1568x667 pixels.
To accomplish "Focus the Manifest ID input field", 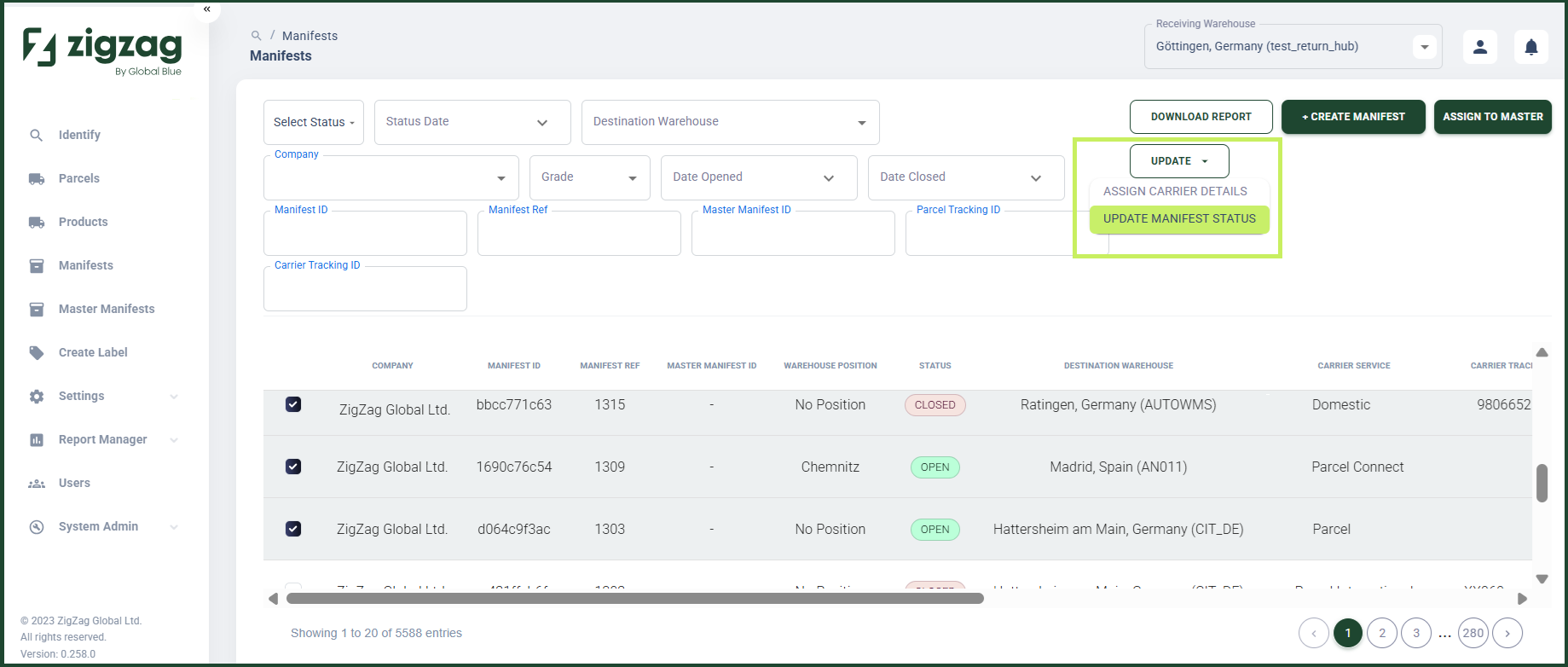I will click(x=365, y=234).
